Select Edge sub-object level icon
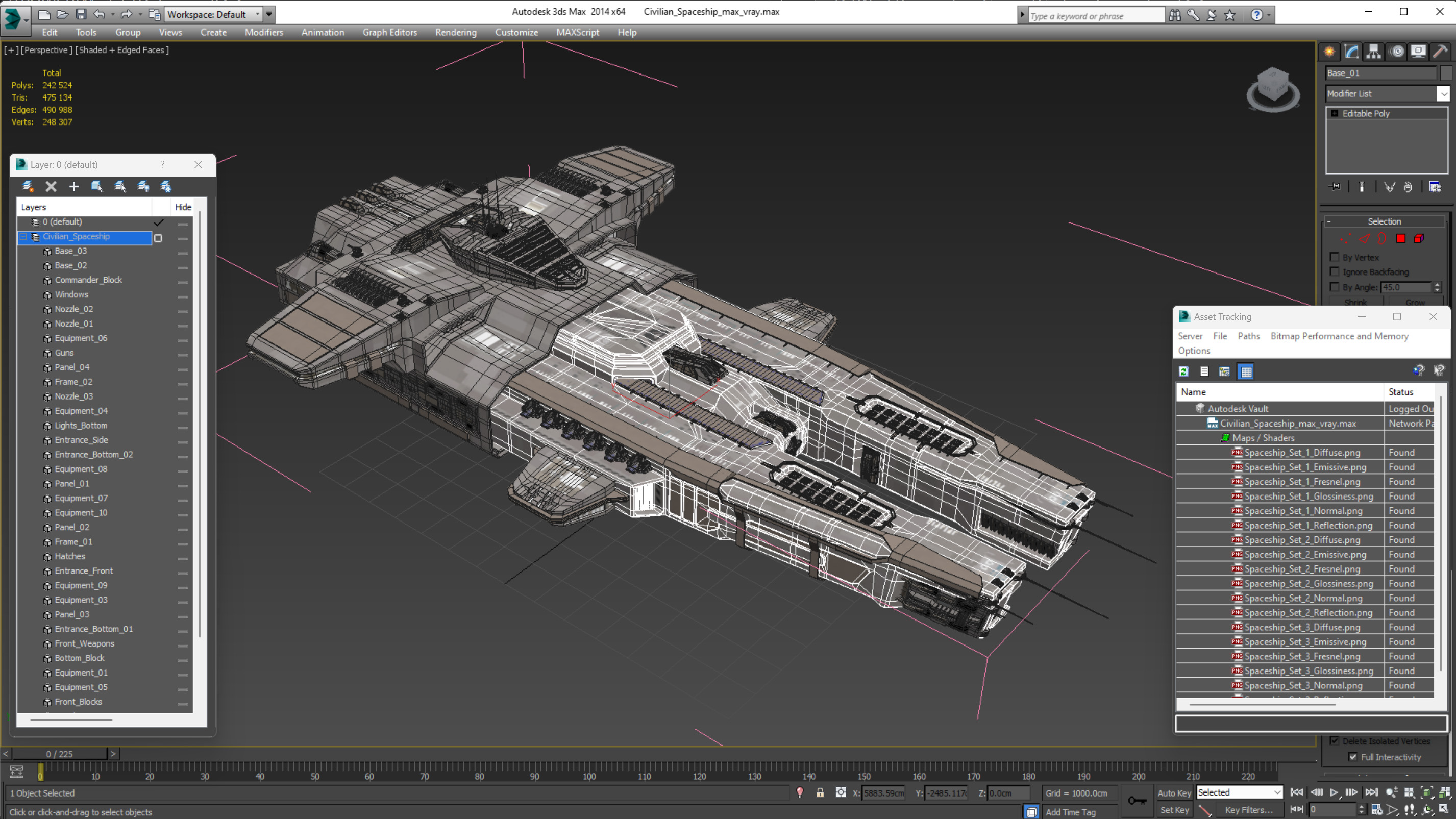The width and height of the screenshot is (1456, 819). pos(1365,238)
